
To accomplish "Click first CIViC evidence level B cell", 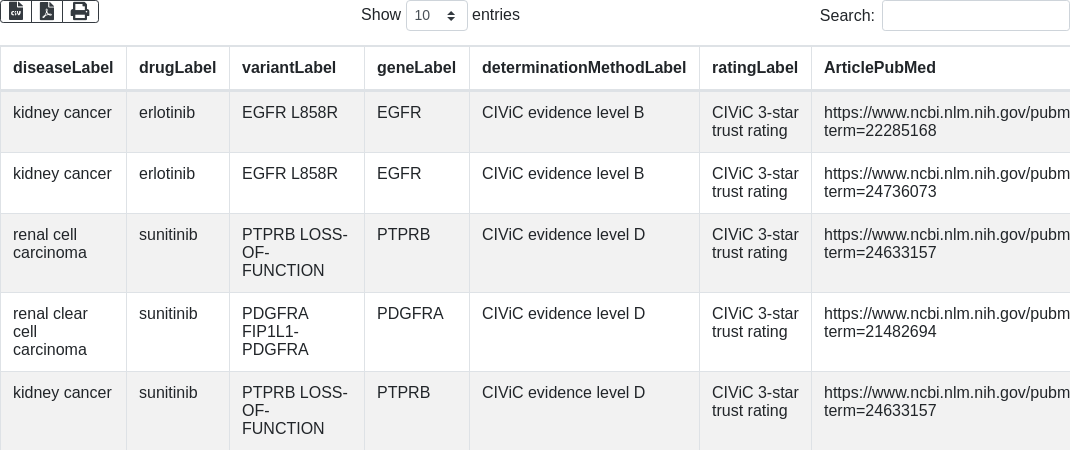I will (563, 113).
